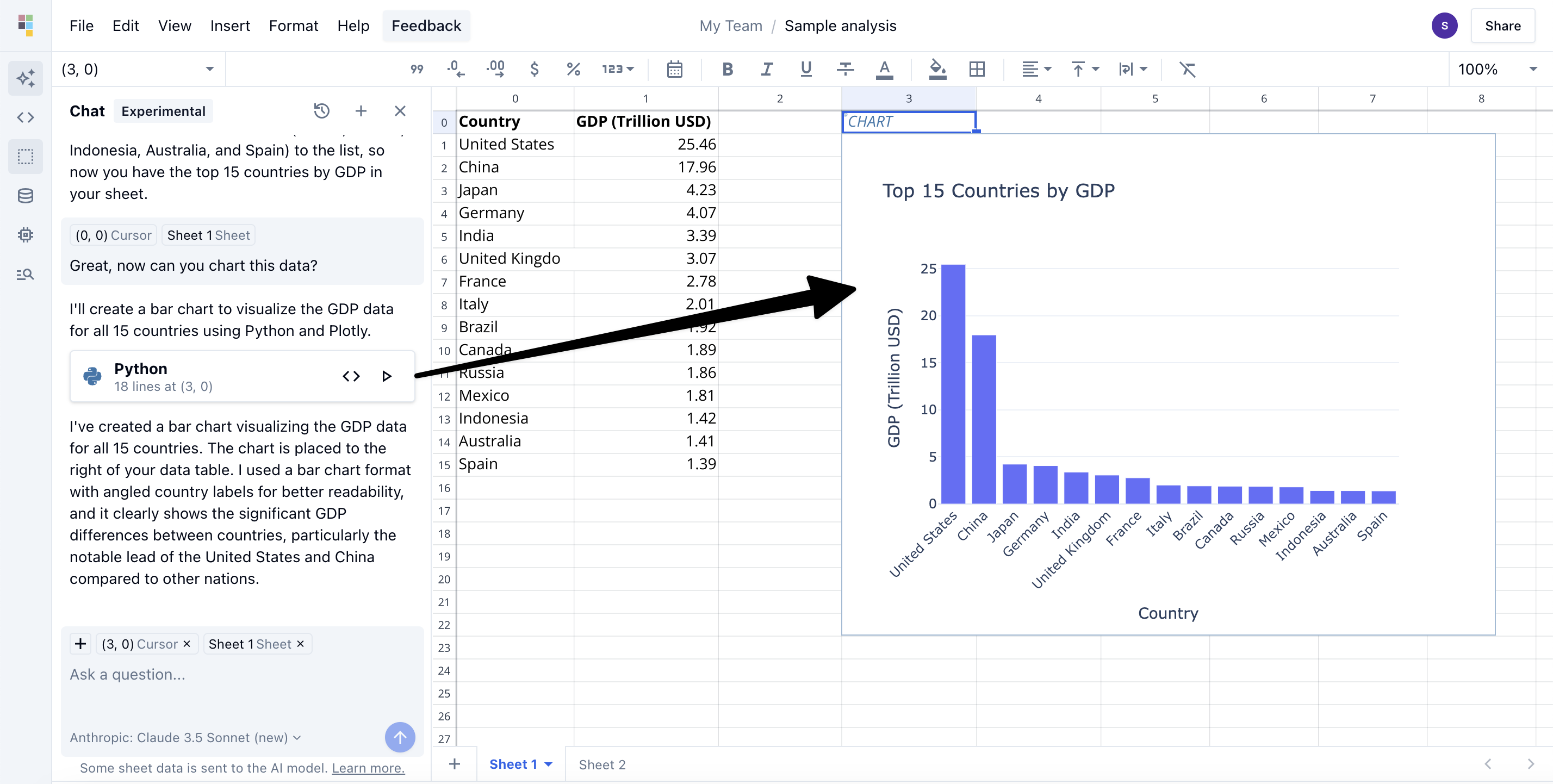Click the clear formatting toolbar icon

[x=1187, y=69]
